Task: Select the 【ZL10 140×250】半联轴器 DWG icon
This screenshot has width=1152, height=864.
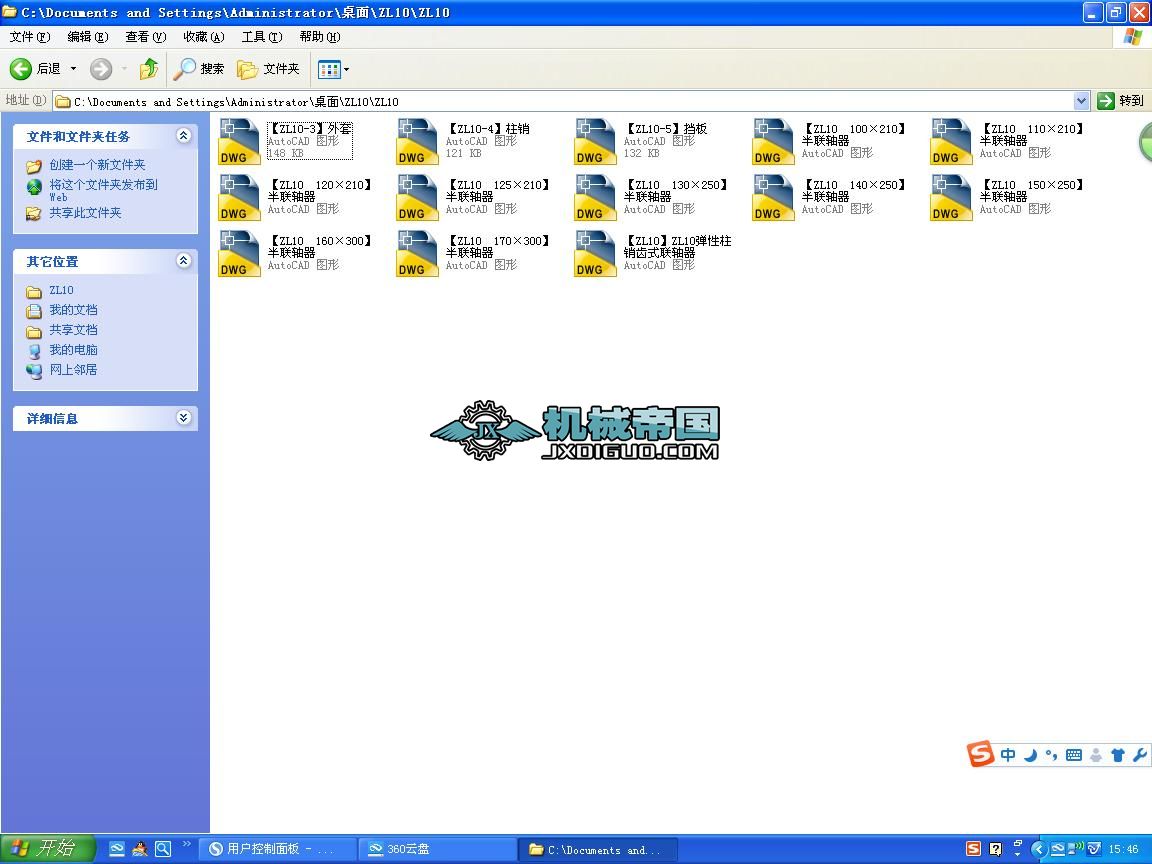Action: tap(773, 198)
